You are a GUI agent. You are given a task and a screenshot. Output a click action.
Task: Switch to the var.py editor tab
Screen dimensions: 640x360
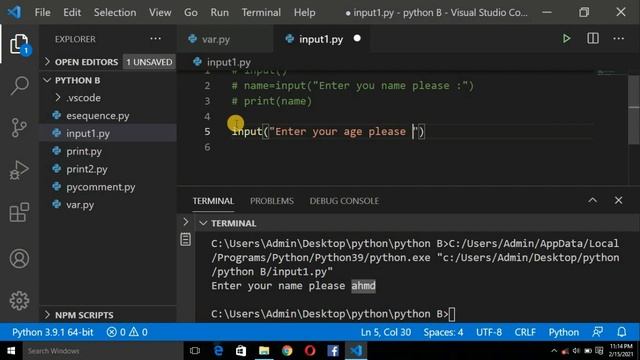tap(225, 39)
